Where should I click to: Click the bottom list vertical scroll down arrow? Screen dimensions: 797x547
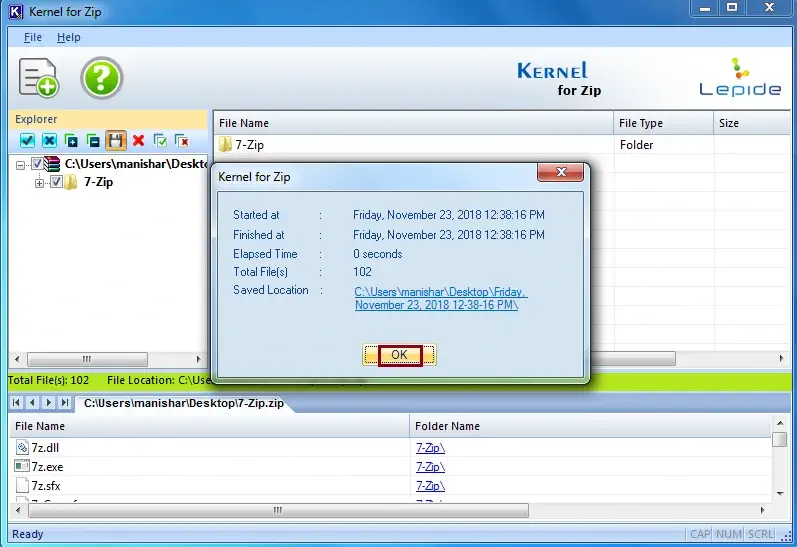pyautogui.click(x=780, y=493)
